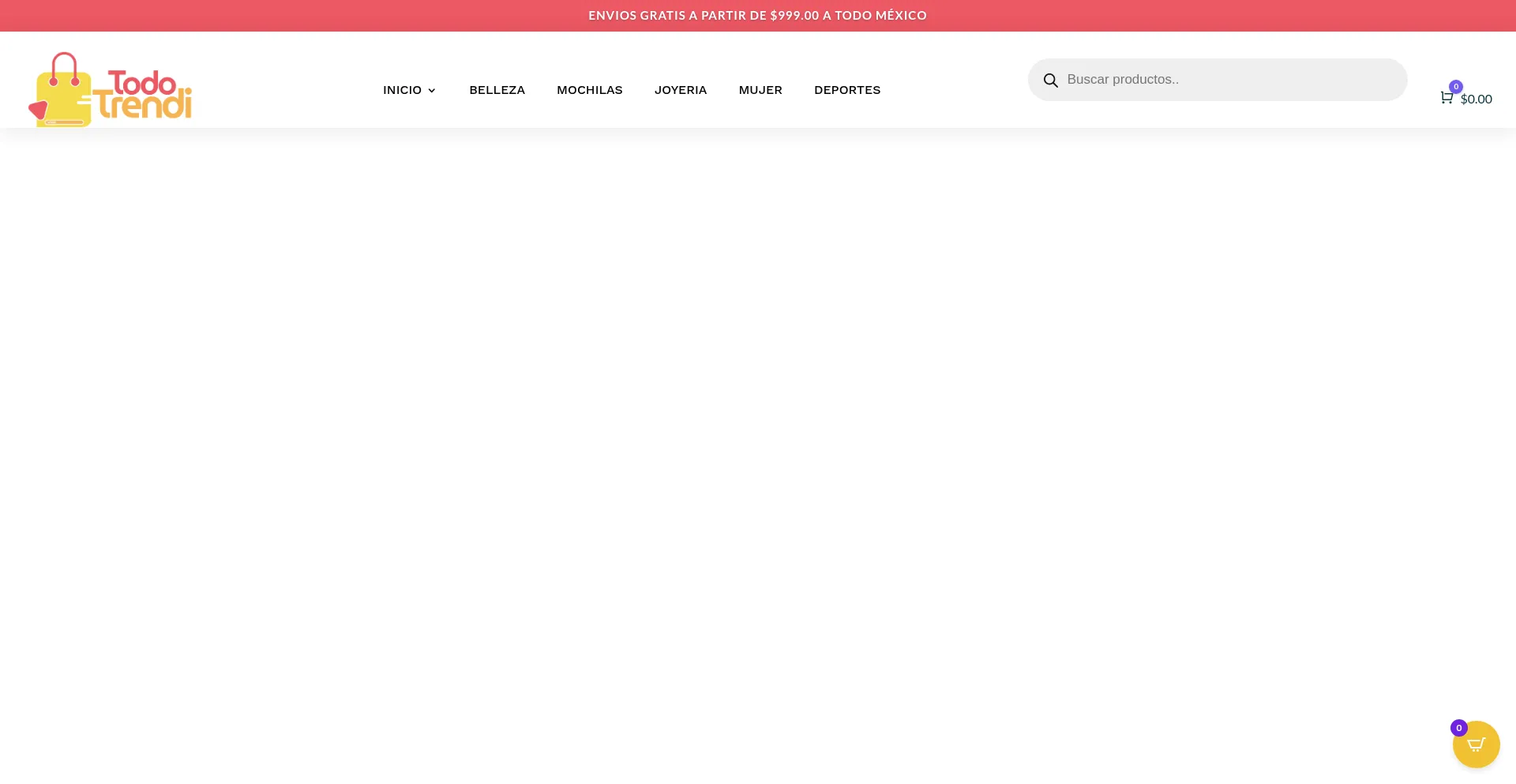Click the header cart item count badge
Viewport: 1516px width, 784px height.
1455,87
